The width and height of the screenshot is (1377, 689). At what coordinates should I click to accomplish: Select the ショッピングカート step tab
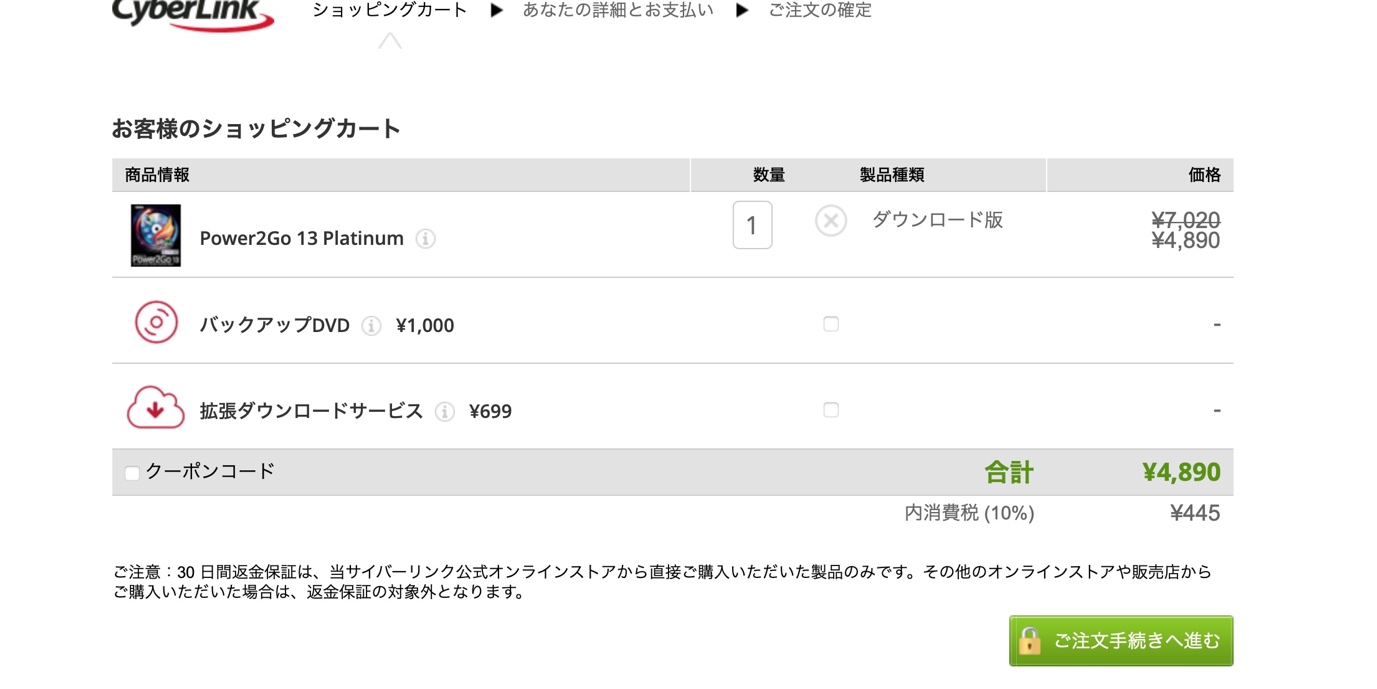click(390, 10)
